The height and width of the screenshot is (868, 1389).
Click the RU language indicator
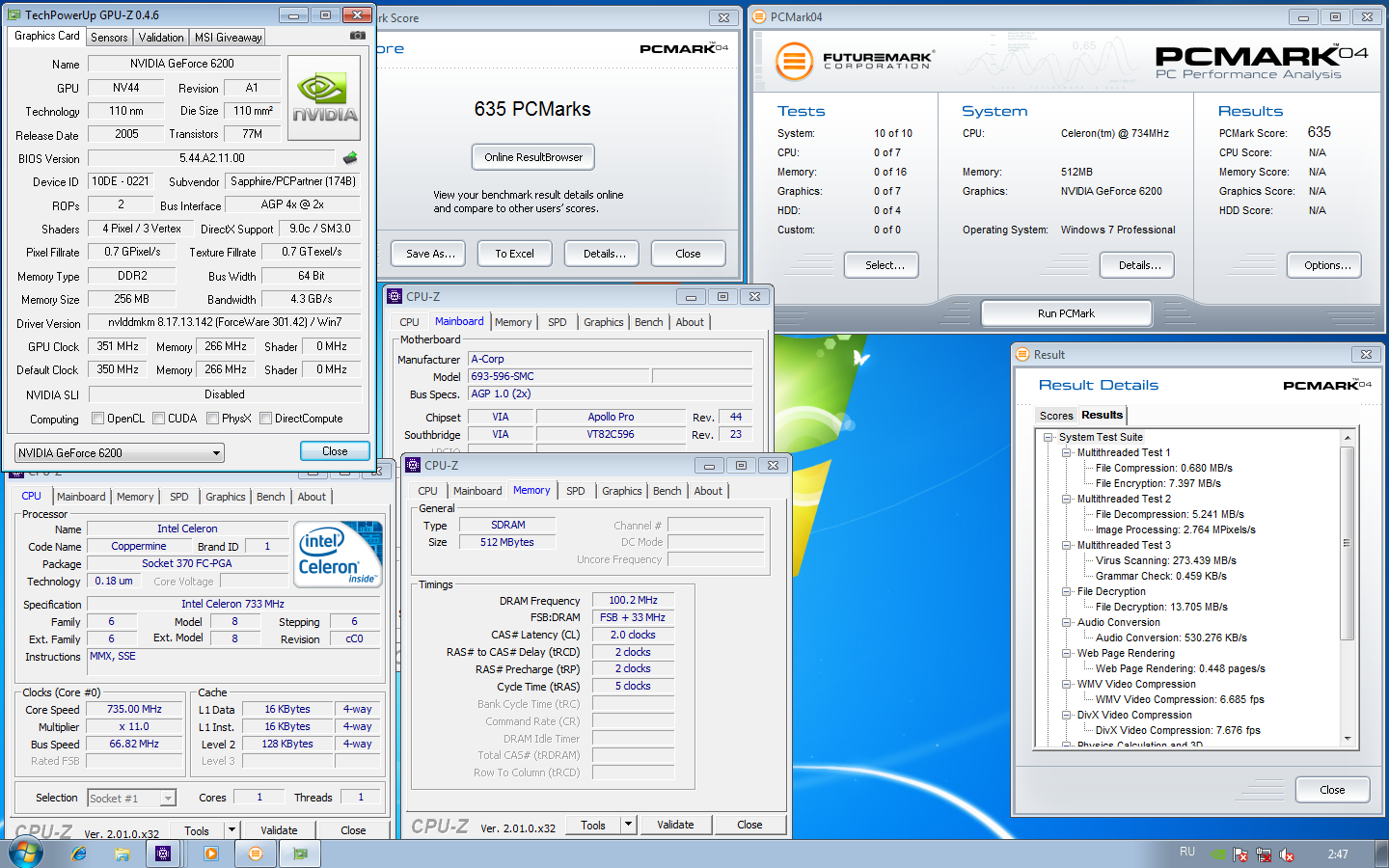(x=1187, y=852)
